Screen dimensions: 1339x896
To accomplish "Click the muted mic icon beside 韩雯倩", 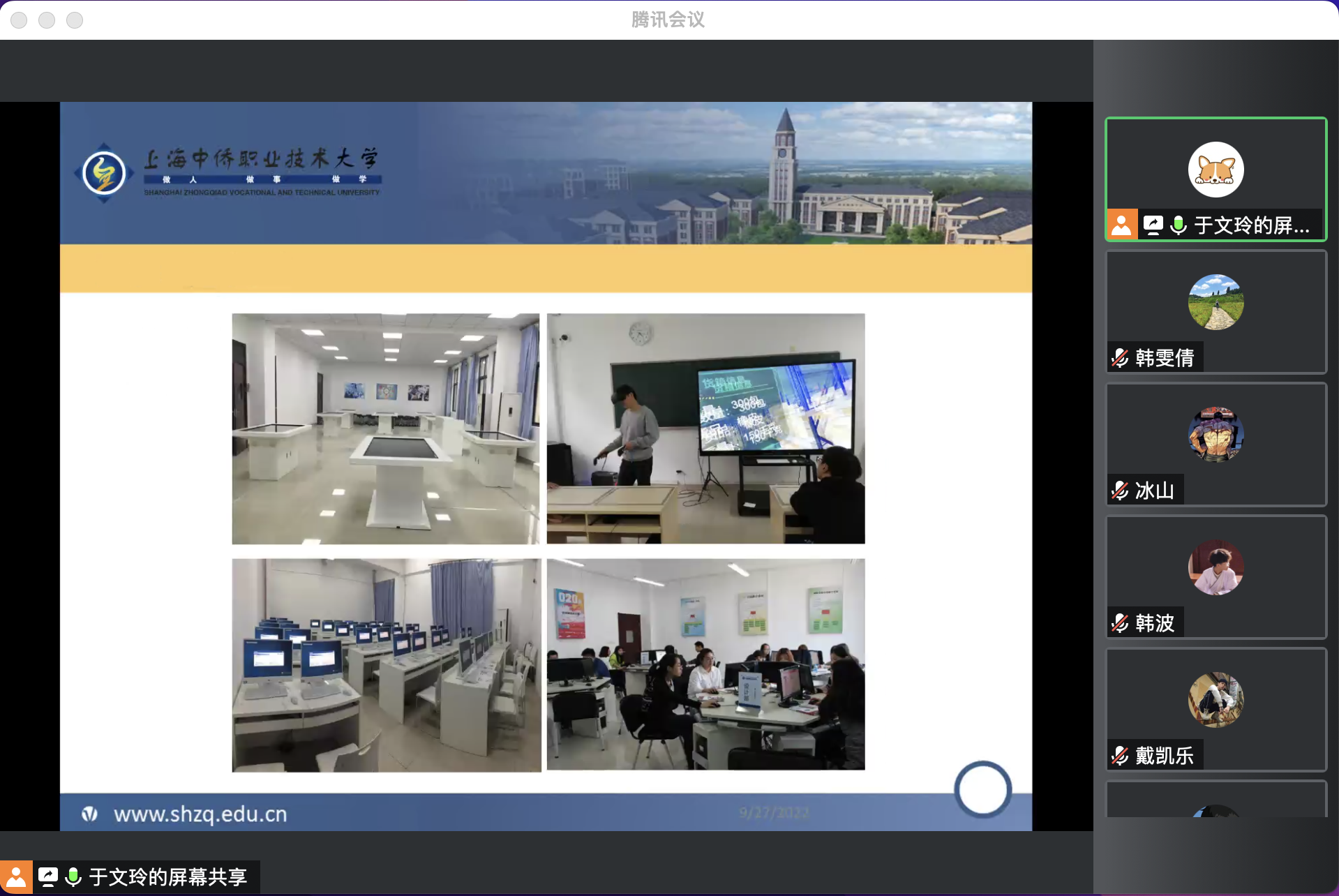I will click(x=1120, y=358).
